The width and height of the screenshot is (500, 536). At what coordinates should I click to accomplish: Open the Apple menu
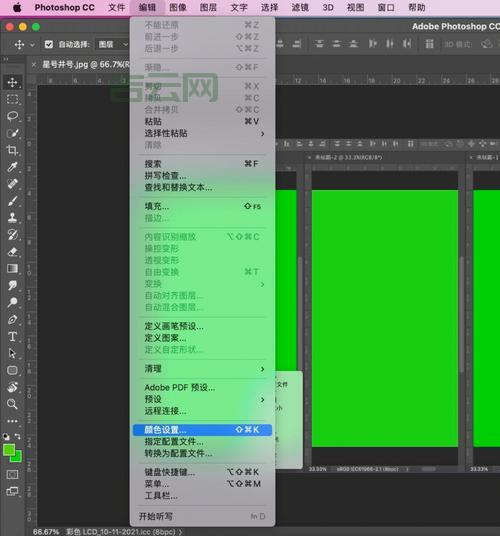click(17, 8)
